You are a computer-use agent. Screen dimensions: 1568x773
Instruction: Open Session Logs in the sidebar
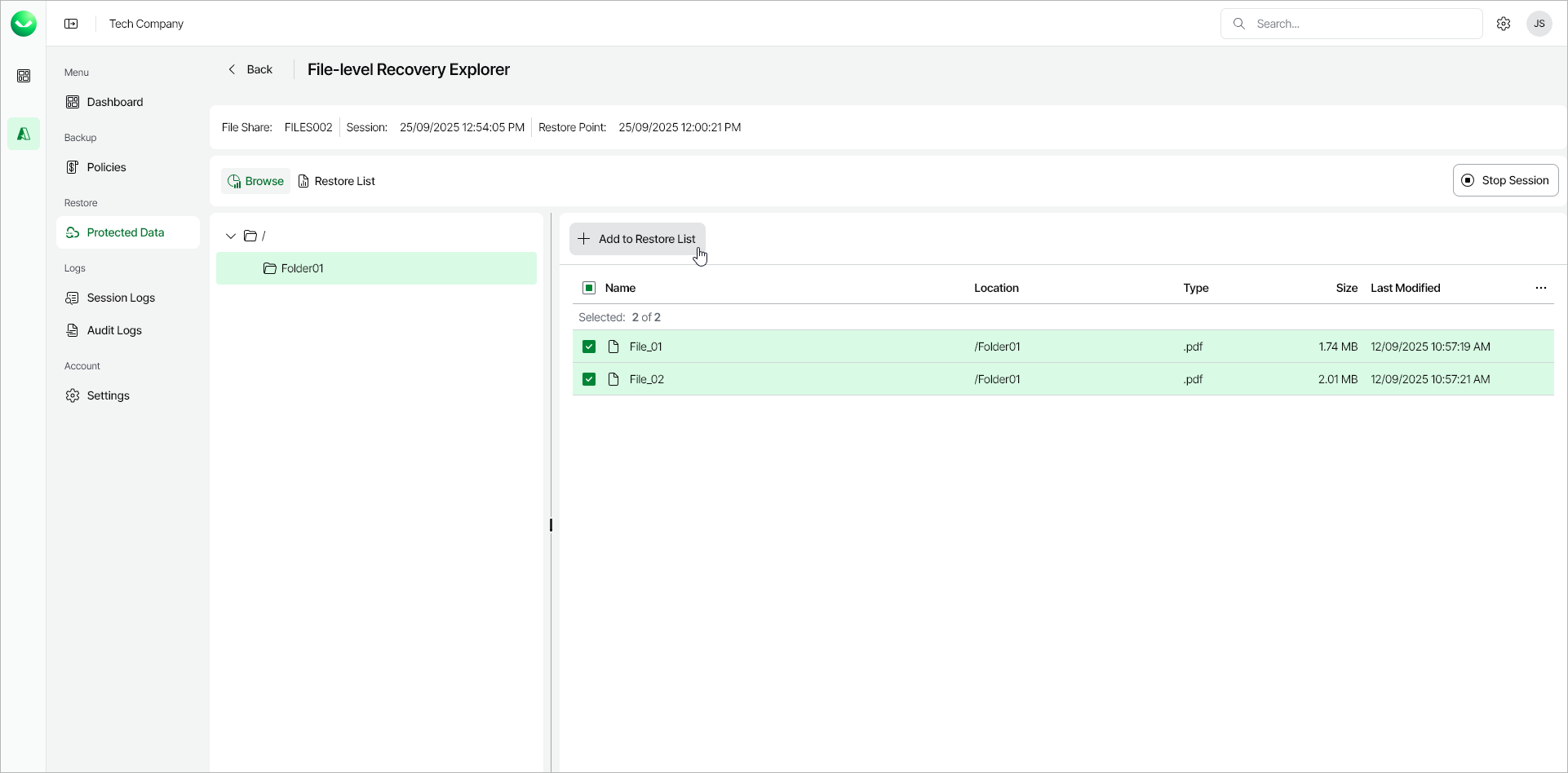[x=121, y=298]
